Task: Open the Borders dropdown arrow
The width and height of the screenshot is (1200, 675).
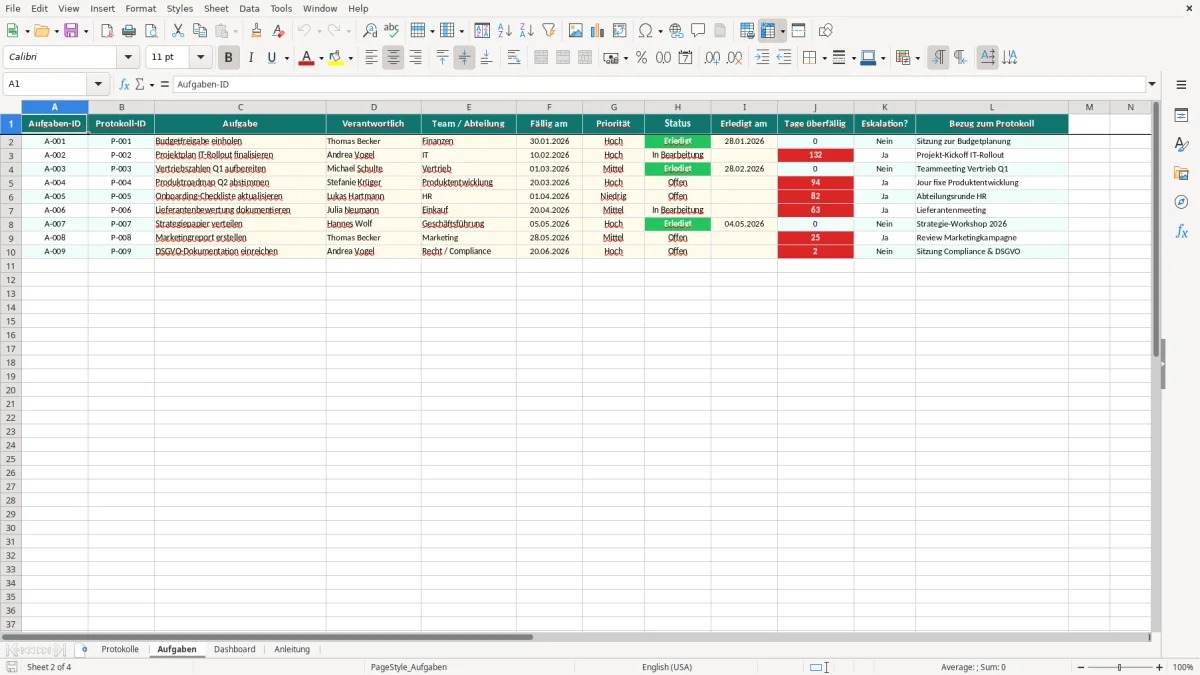Action: tap(823, 58)
